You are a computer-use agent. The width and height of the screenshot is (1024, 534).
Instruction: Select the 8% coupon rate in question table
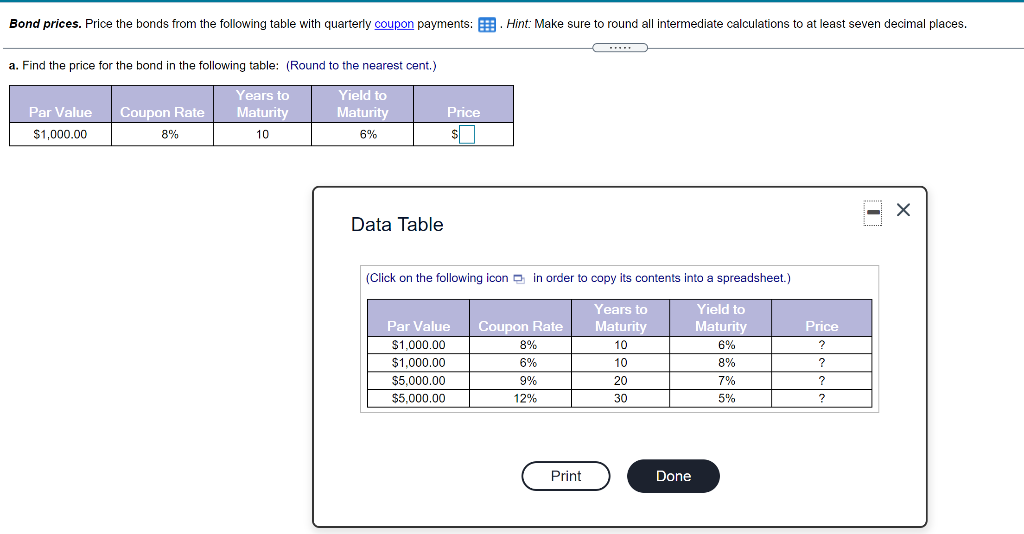(170, 134)
